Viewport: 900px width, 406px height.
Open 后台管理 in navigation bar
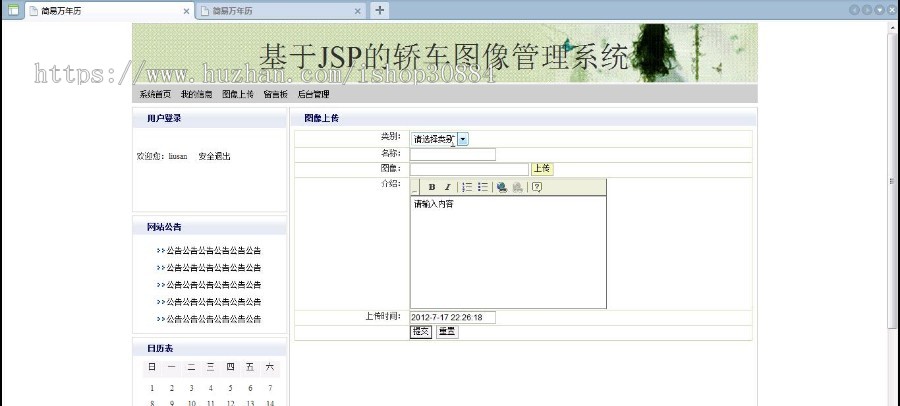[x=313, y=94]
